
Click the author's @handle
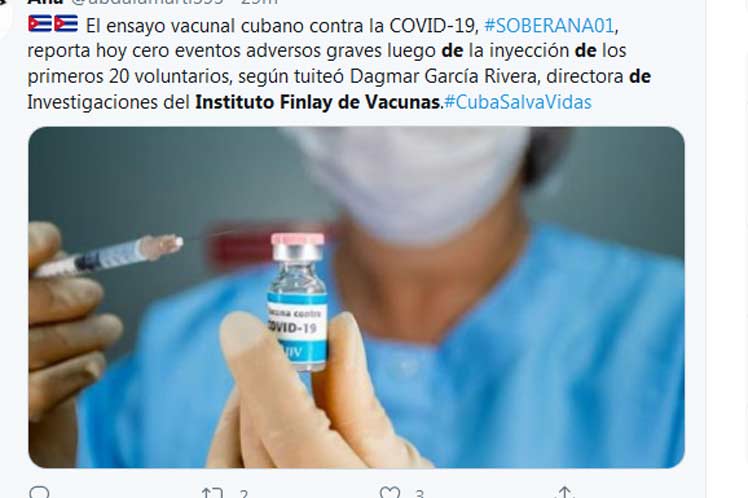coord(147,2)
